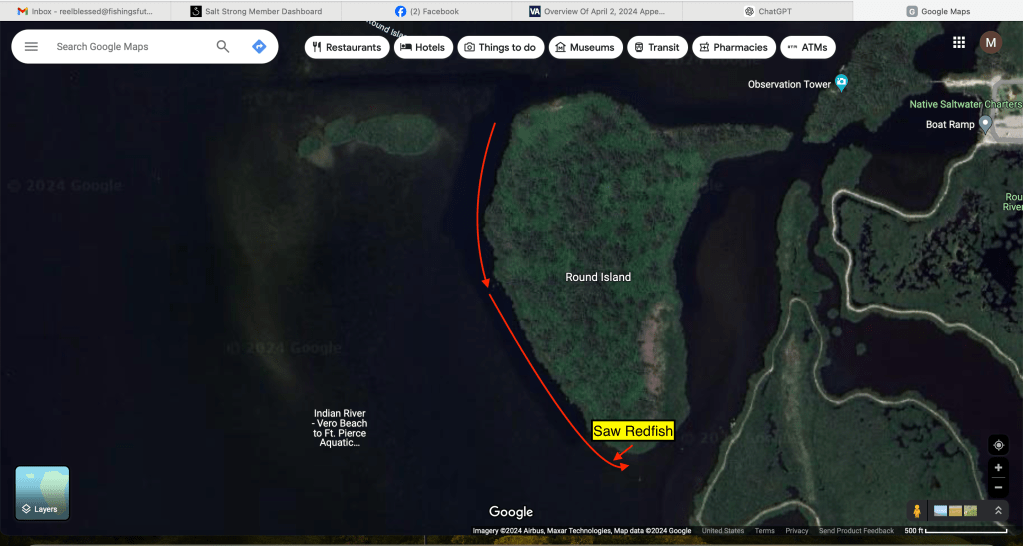The width and height of the screenshot is (1023, 546).
Task: Select the Street View pegman
Action: pos(916,511)
